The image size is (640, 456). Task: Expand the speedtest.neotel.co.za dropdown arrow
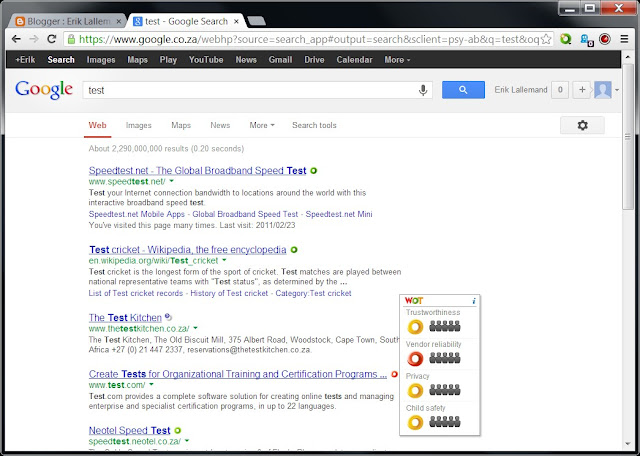(x=187, y=441)
